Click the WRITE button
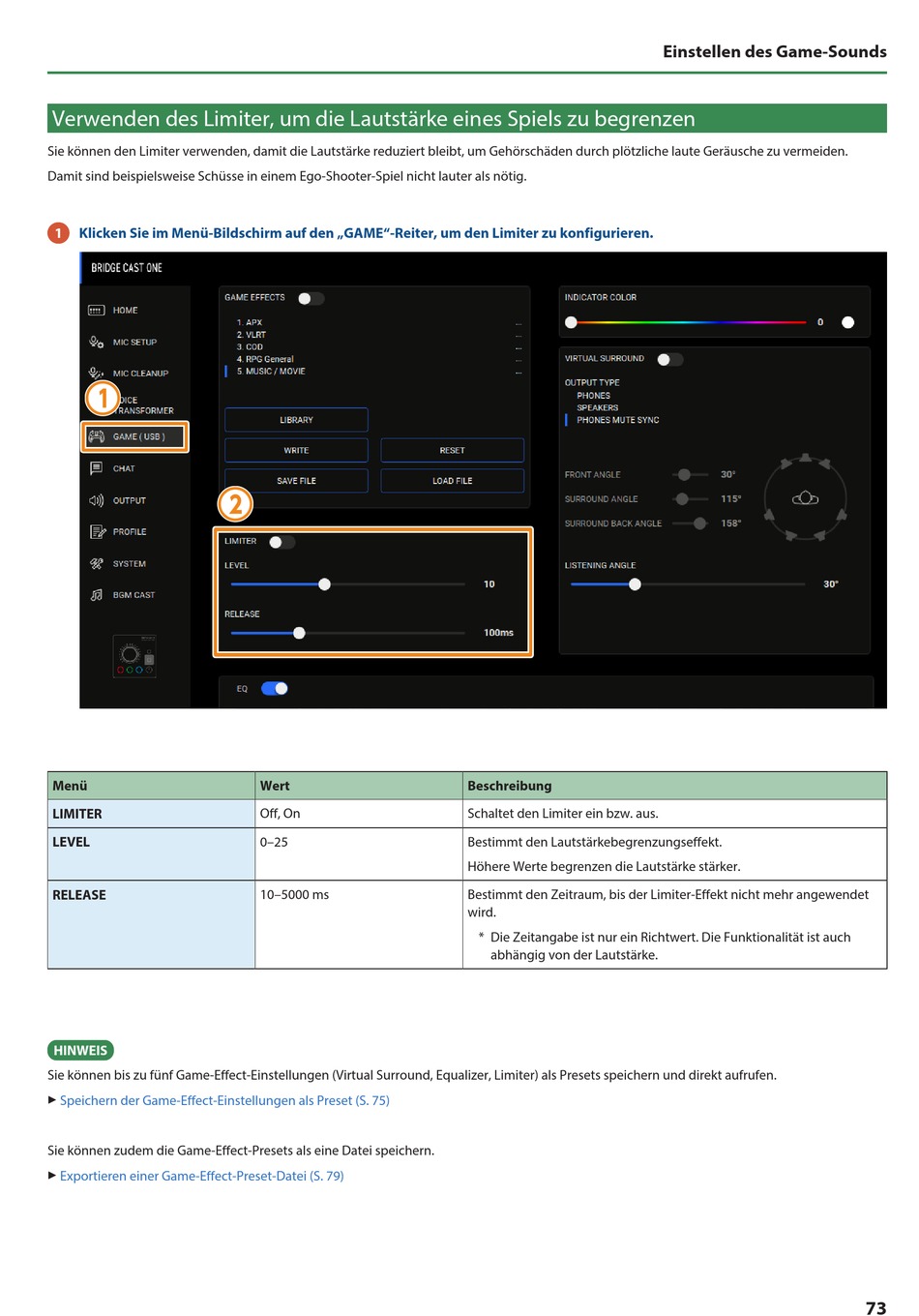 click(296, 450)
